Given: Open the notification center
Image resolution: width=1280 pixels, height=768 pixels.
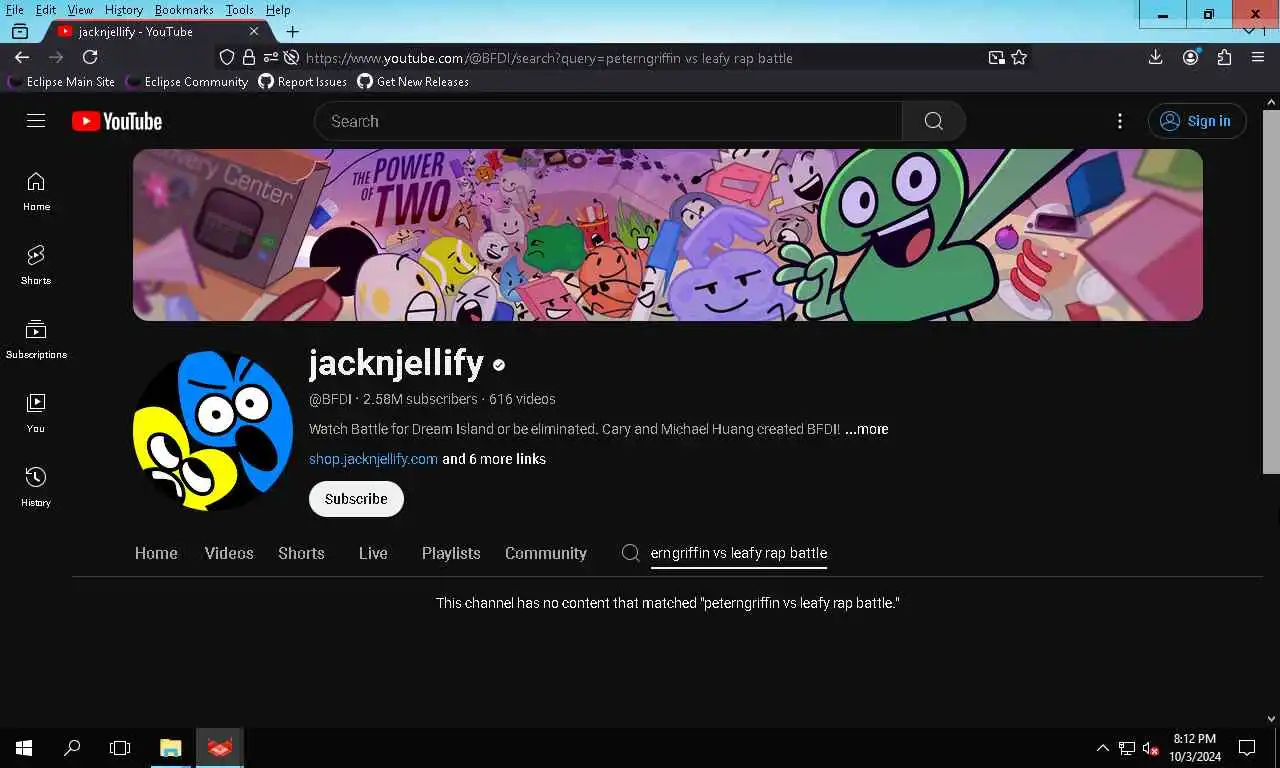Looking at the screenshot, I should [x=1247, y=748].
